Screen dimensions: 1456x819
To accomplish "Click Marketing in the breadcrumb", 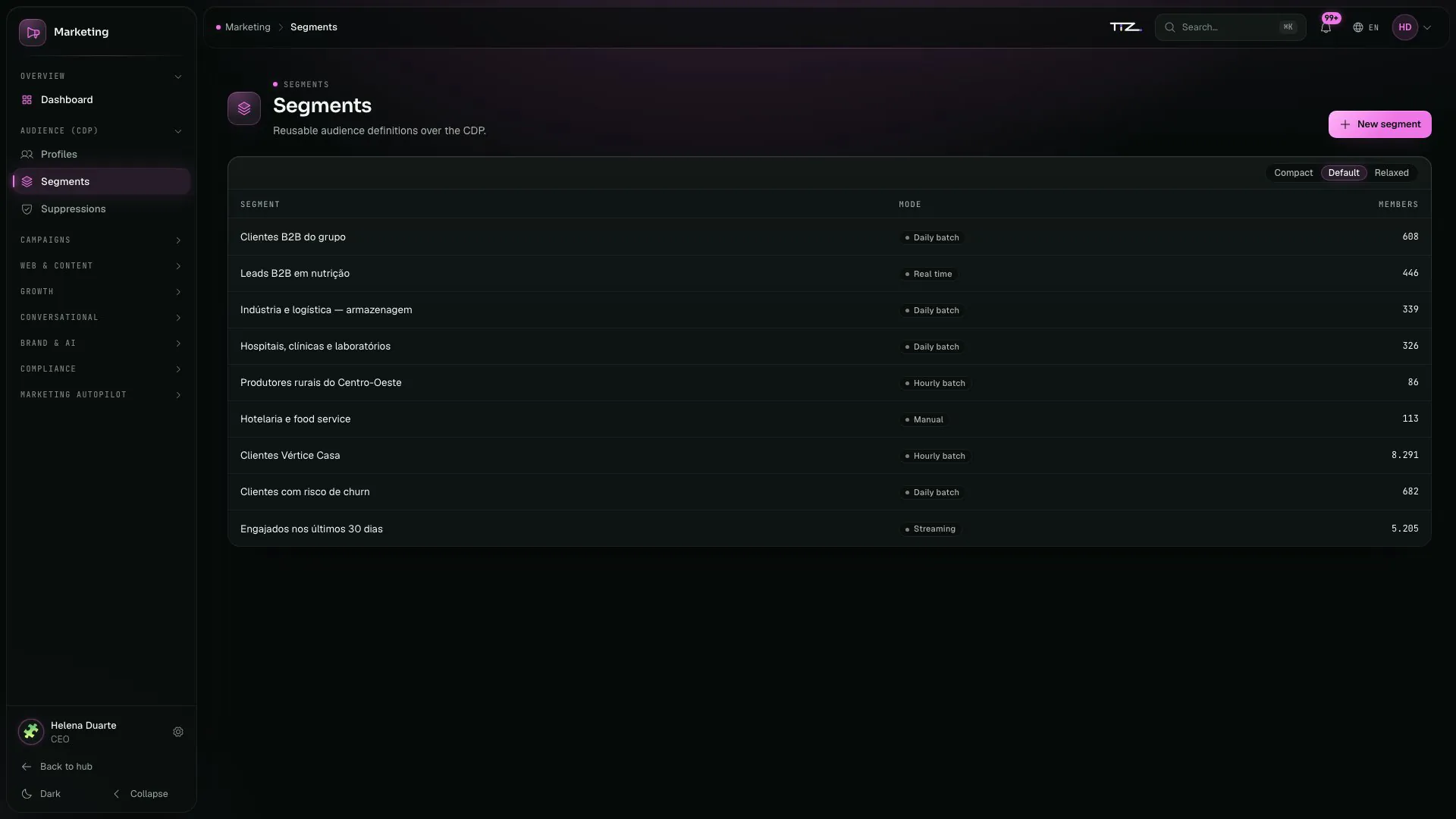I will pyautogui.click(x=247, y=27).
